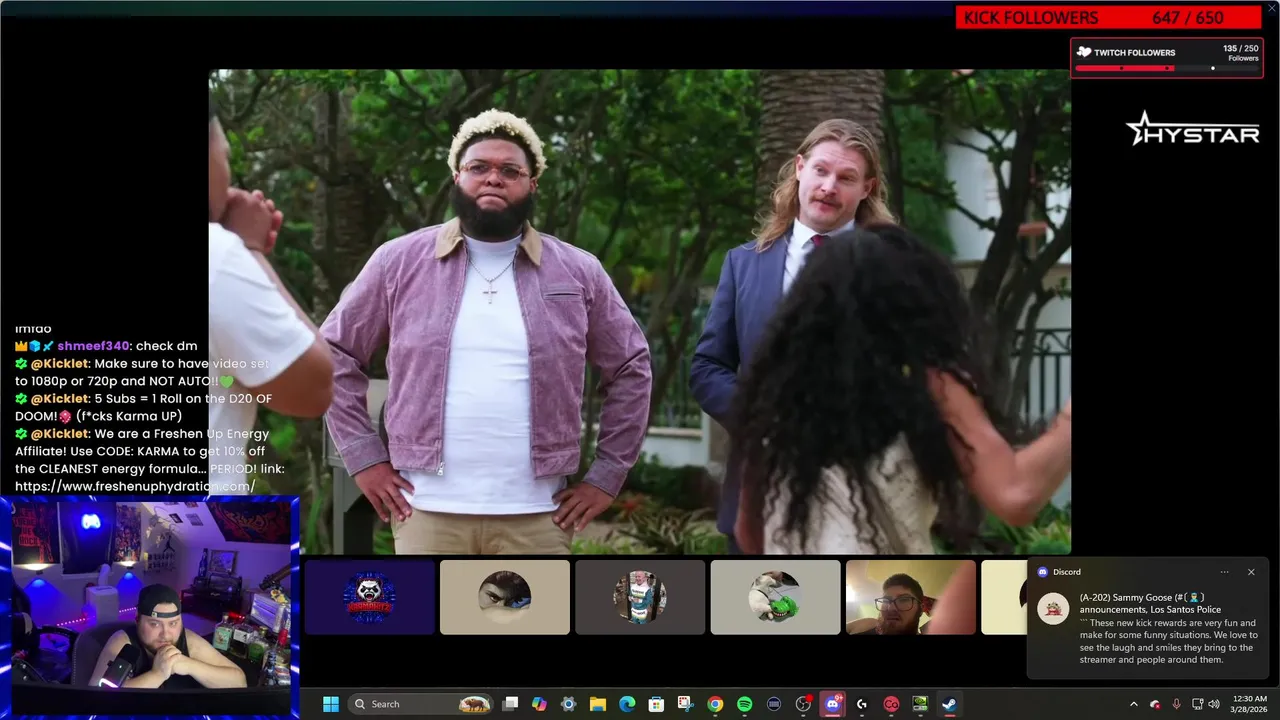This screenshot has height=720, width=1280.
Task: Dismiss the Discord notification
Action: tap(1251, 572)
